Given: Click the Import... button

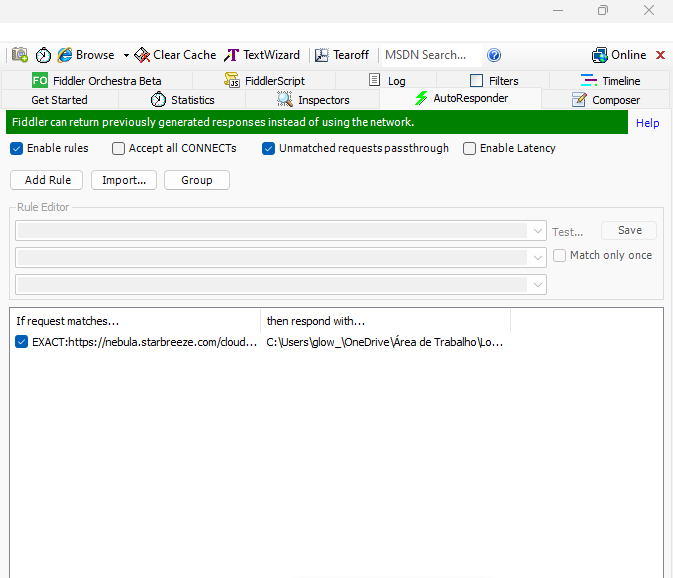Looking at the screenshot, I should (x=124, y=180).
